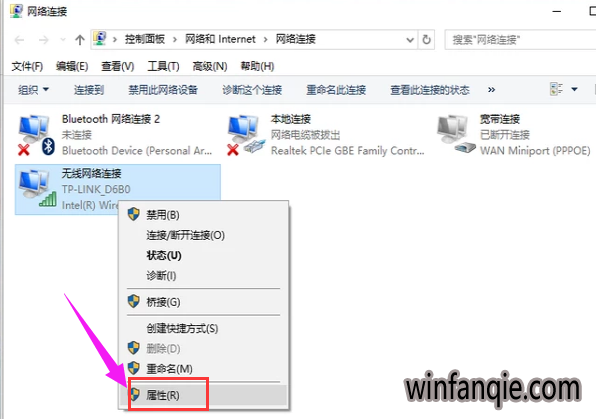596x419 pixels.
Task: Click the 搜索"网络连接" search field
Action: [x=520, y=40]
